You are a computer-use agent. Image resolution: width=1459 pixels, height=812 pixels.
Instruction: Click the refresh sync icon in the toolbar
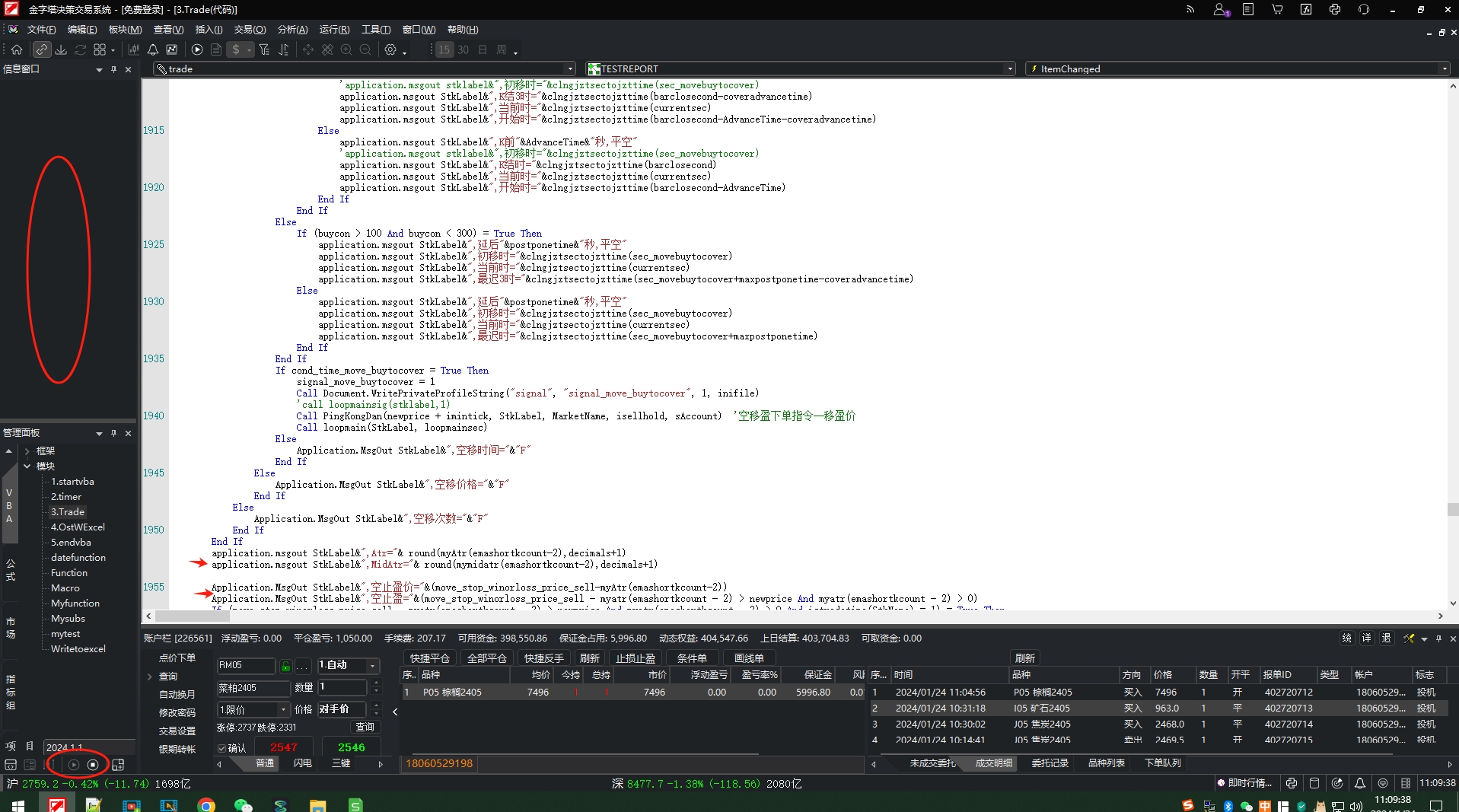(80, 49)
